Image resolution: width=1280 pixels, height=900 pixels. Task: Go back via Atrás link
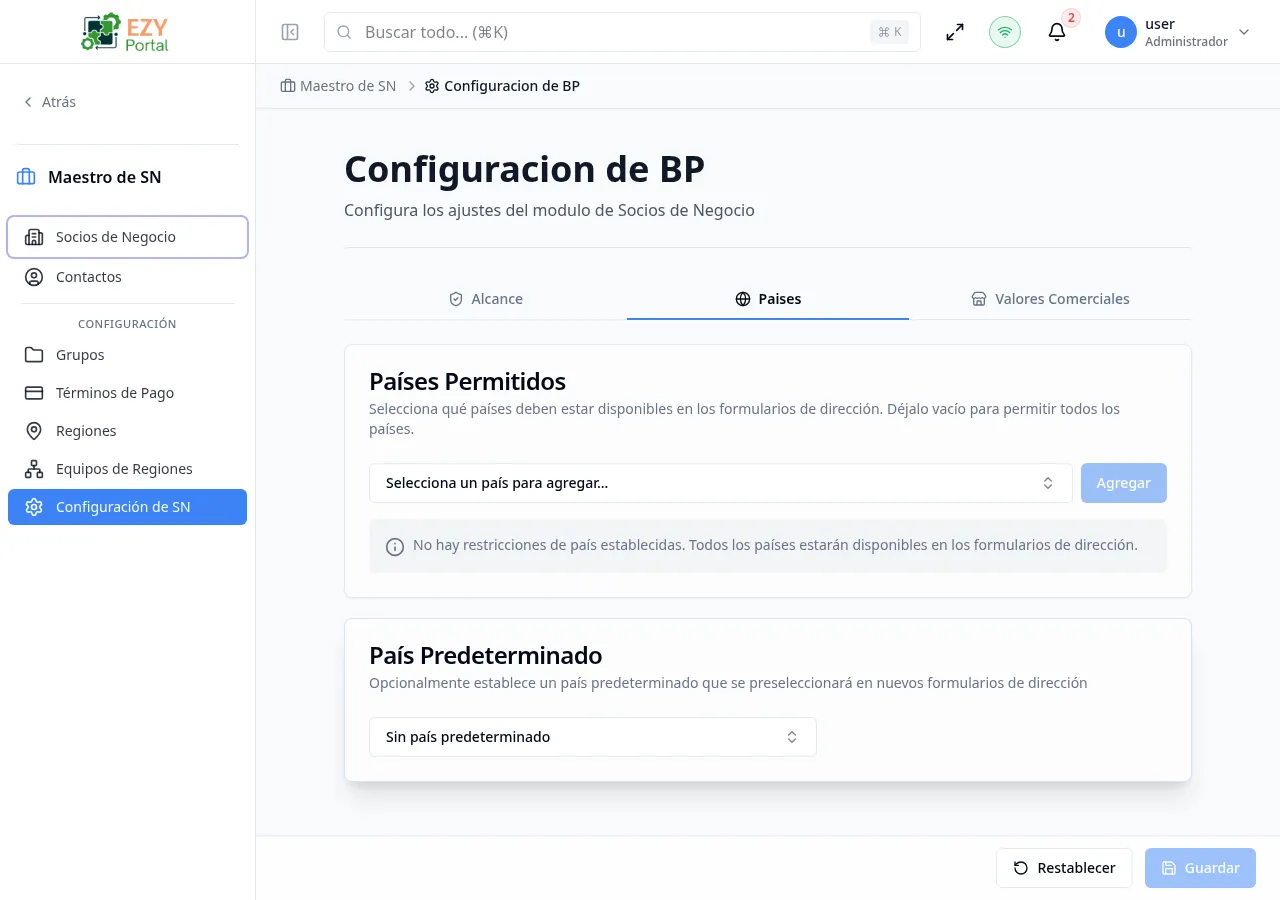point(50,102)
